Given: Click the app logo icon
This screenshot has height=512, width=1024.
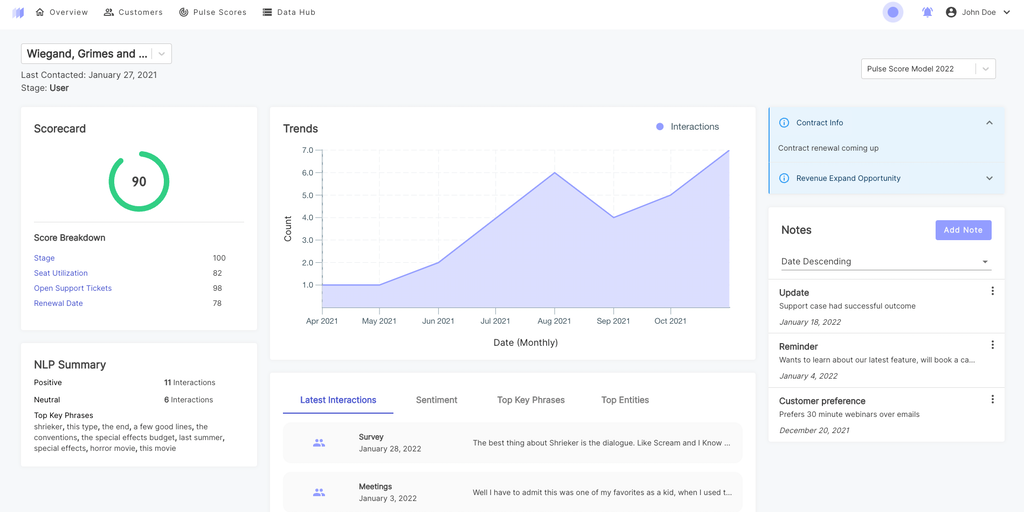Looking at the screenshot, I should pos(18,13).
